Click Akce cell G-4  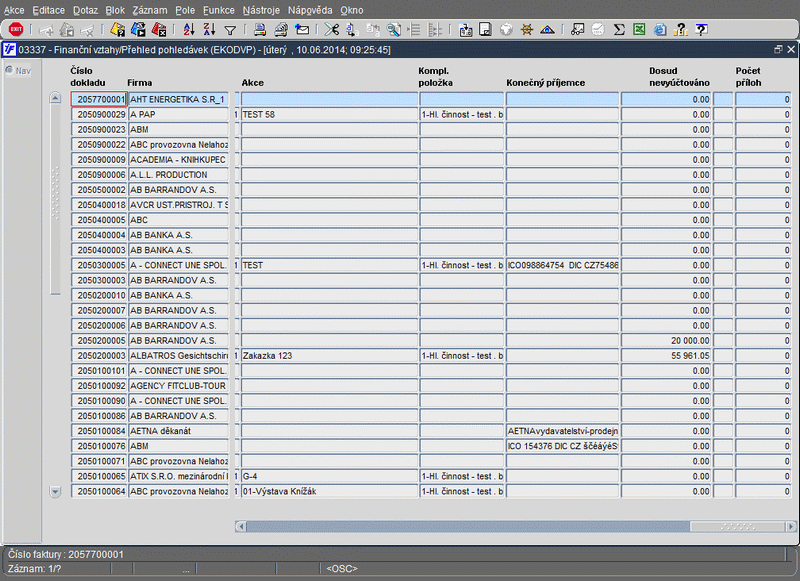pos(329,476)
